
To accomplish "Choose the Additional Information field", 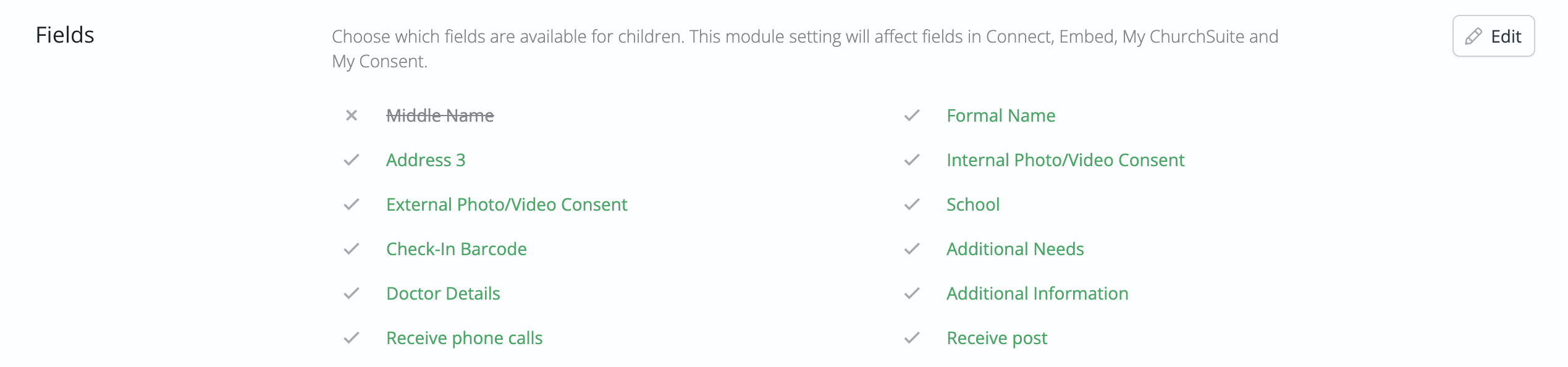I will coord(1037,293).
